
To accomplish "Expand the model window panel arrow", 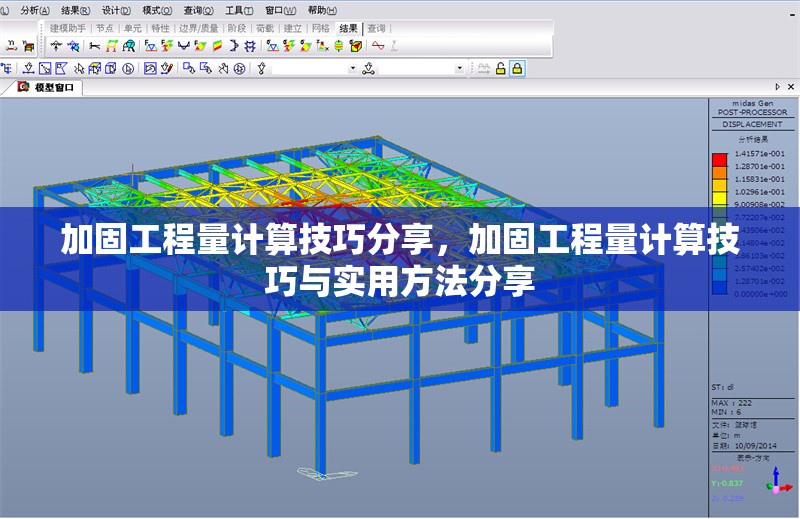I will [x=777, y=88].
